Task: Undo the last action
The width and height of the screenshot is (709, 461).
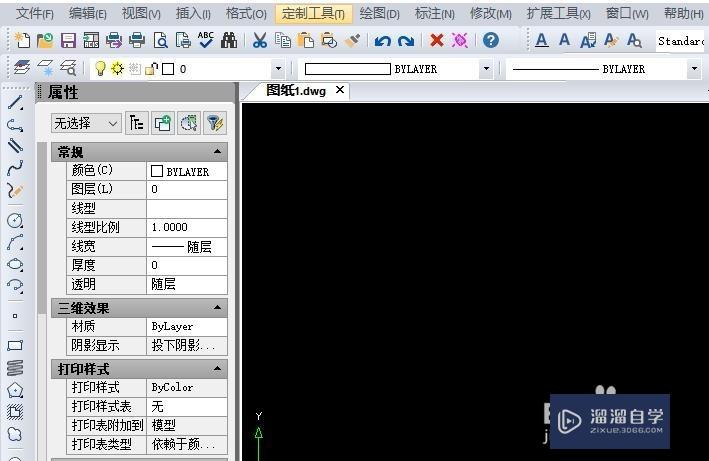Action: [383, 41]
